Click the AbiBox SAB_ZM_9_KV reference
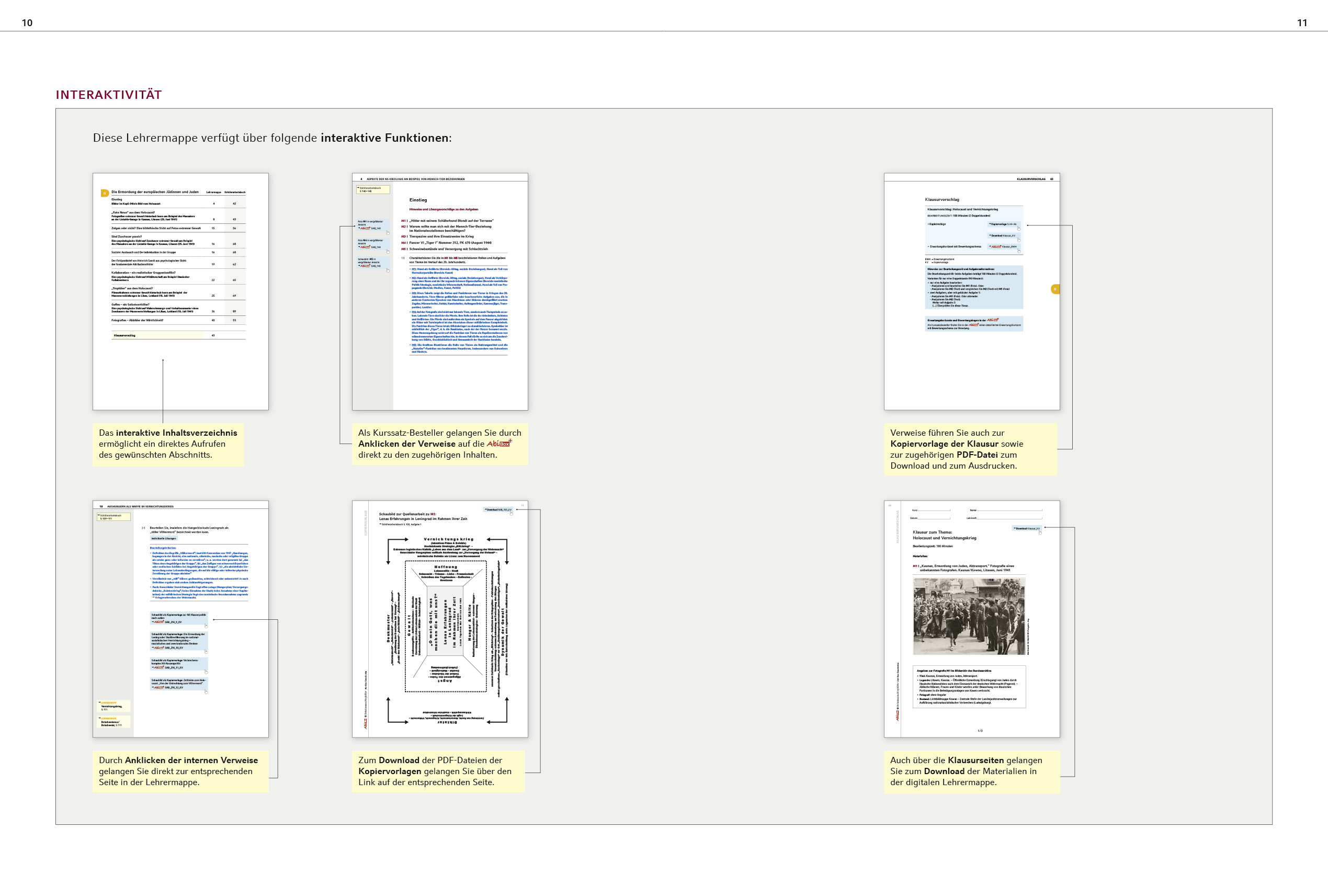Screen dimensions: 1328x896 click(x=167, y=622)
